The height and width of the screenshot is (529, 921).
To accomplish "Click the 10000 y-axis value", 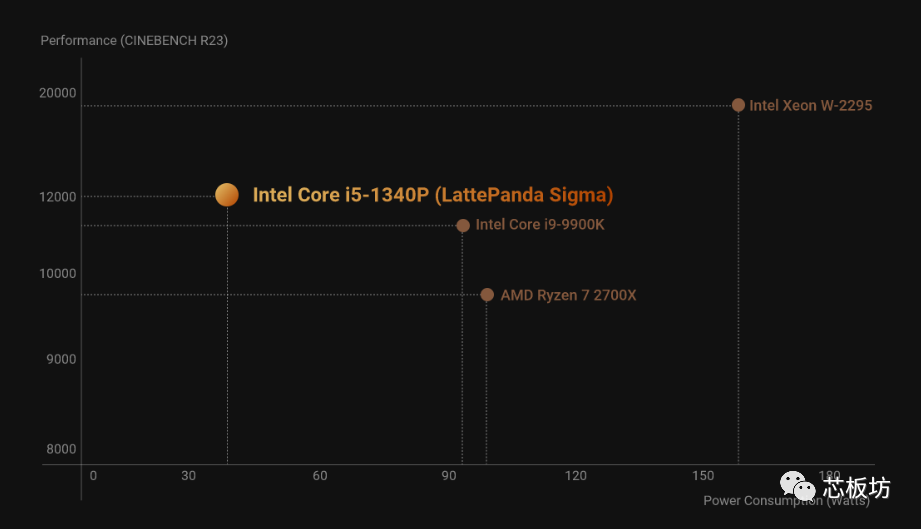I will point(58,274).
